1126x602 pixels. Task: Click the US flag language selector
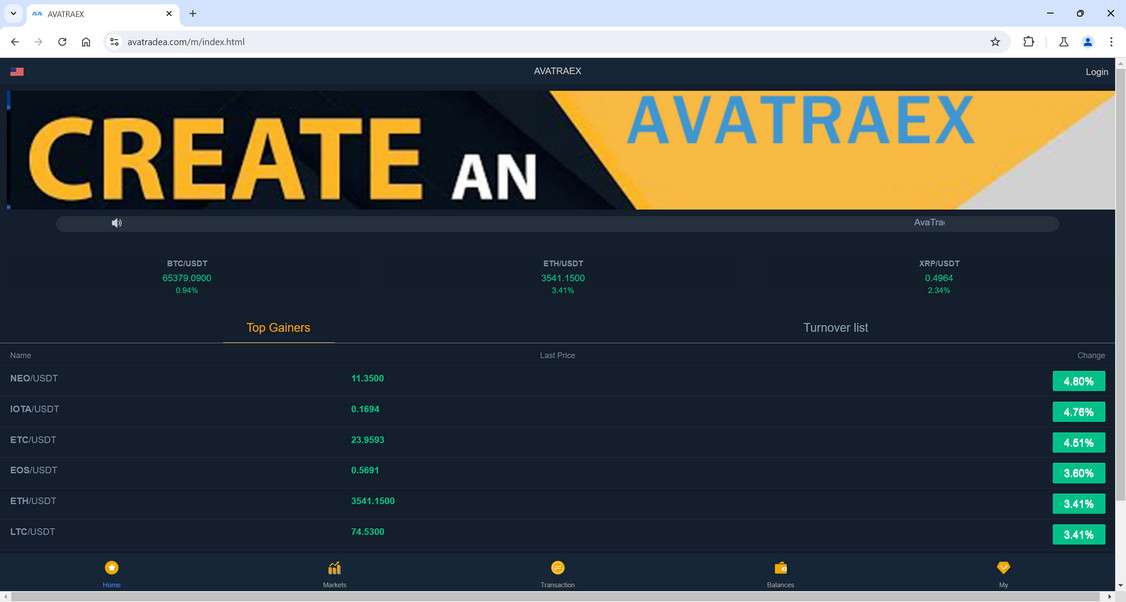(16, 71)
